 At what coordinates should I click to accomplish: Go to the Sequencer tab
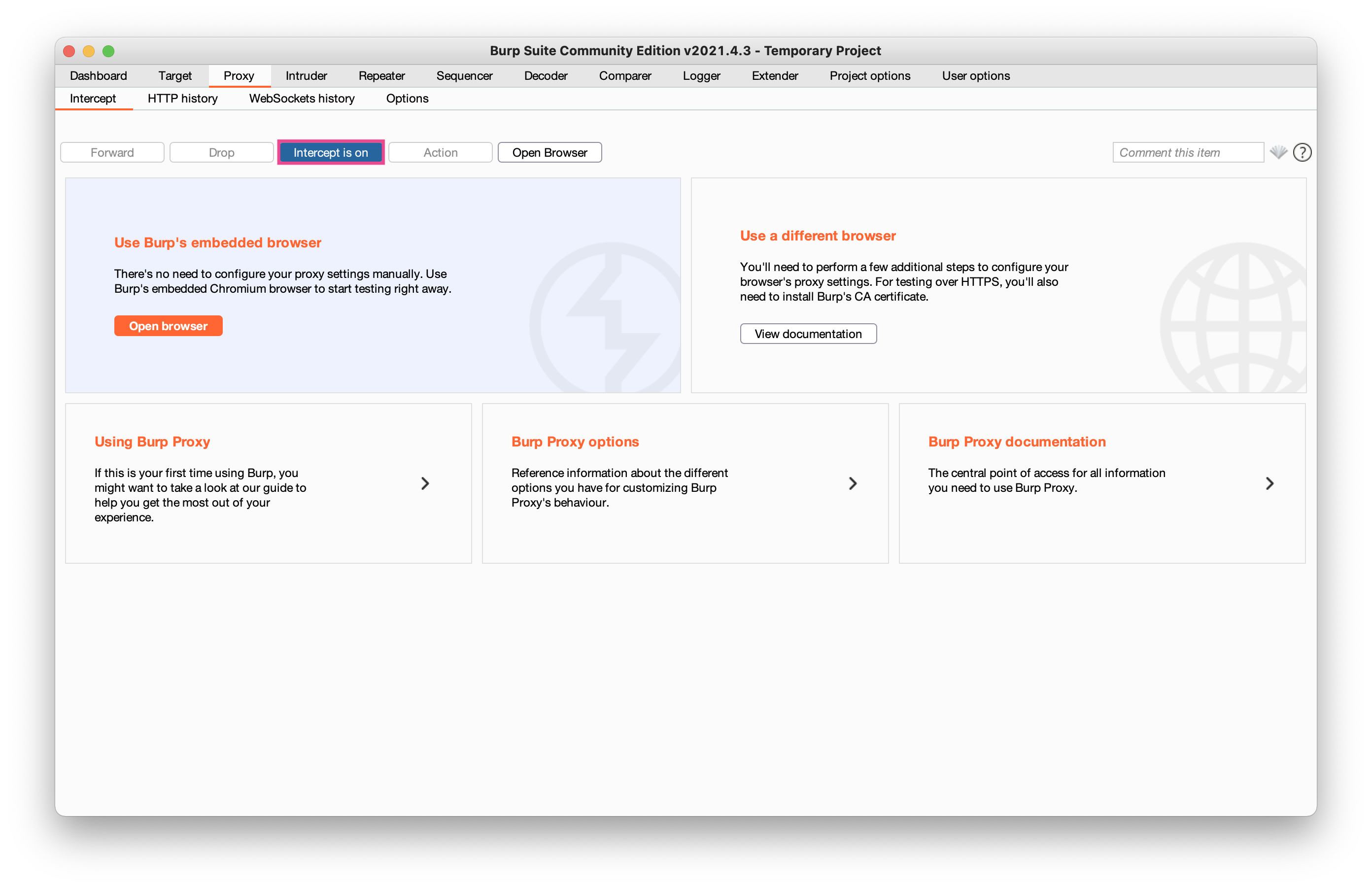(464, 75)
